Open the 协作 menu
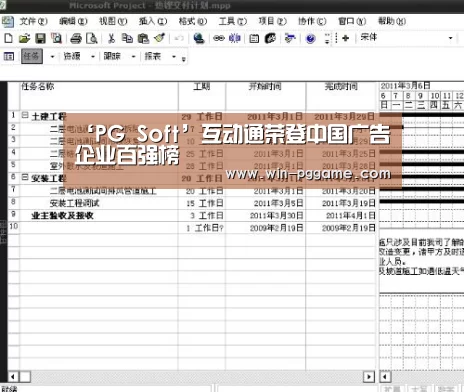The height and width of the screenshot is (392, 464). pyautogui.click(x=312, y=21)
